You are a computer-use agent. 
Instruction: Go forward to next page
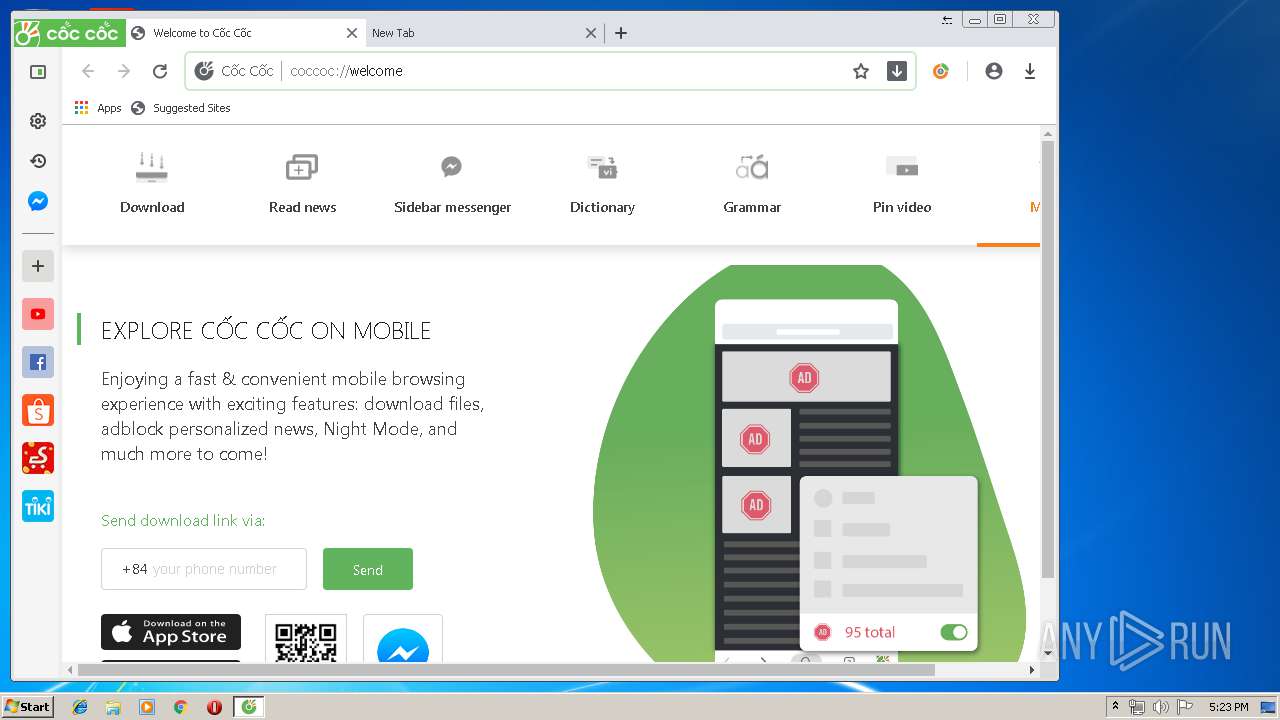tap(124, 71)
